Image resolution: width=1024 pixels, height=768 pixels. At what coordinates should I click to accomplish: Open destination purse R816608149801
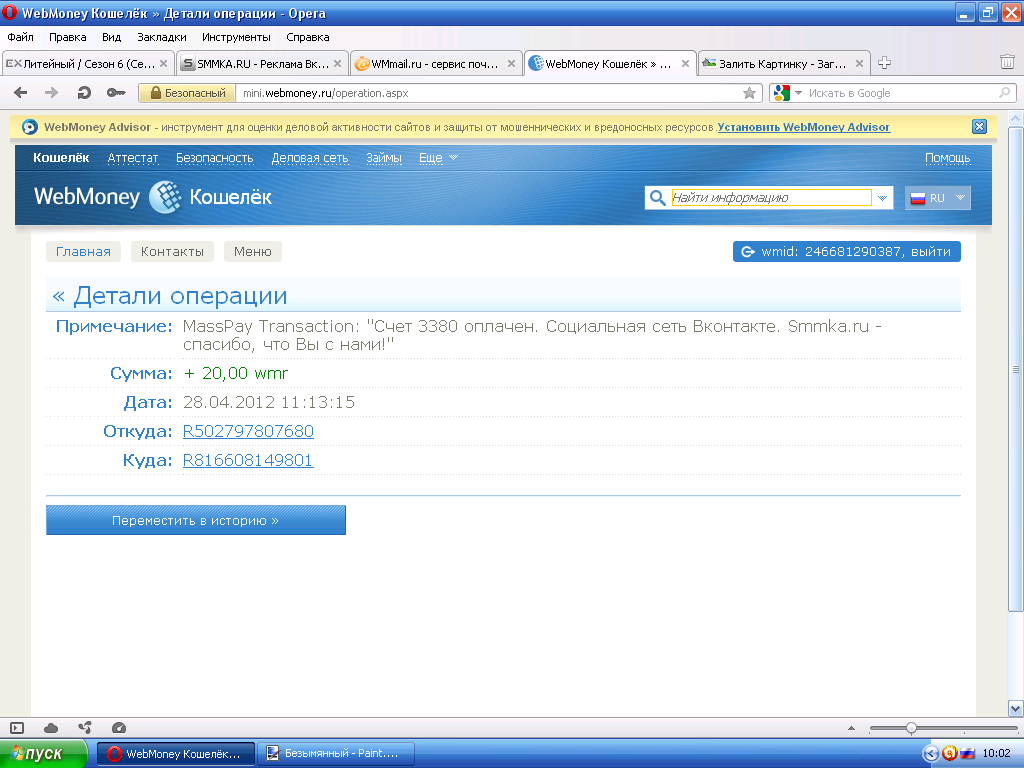pyautogui.click(x=248, y=460)
